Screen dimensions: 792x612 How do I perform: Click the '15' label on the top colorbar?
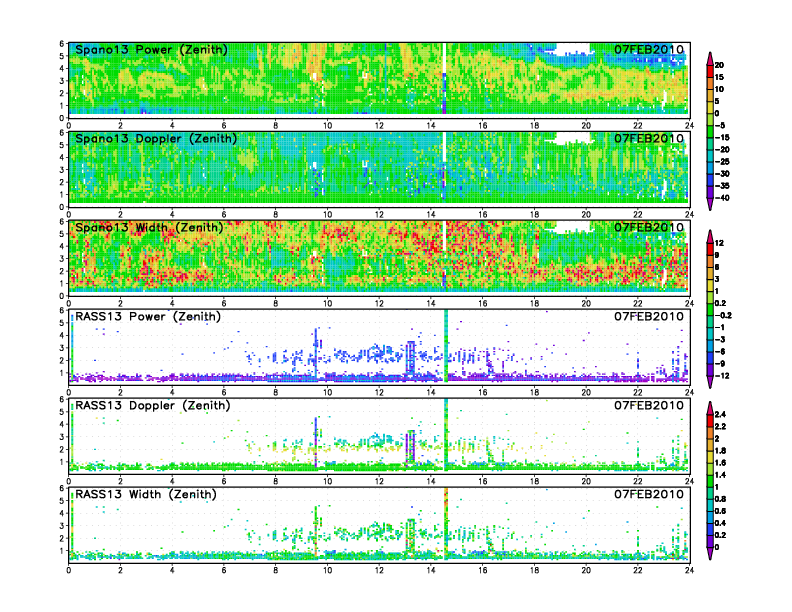719,77
